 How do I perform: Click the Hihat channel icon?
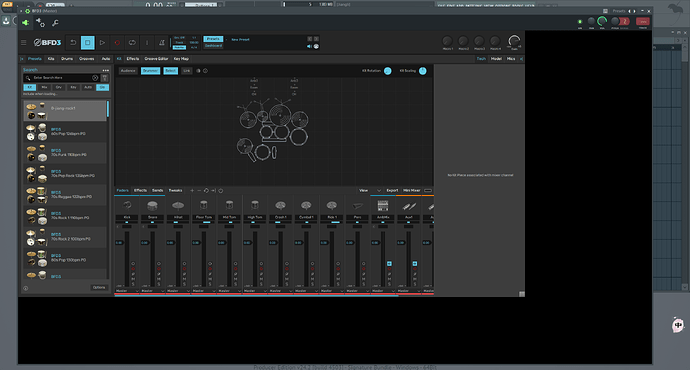[178, 205]
